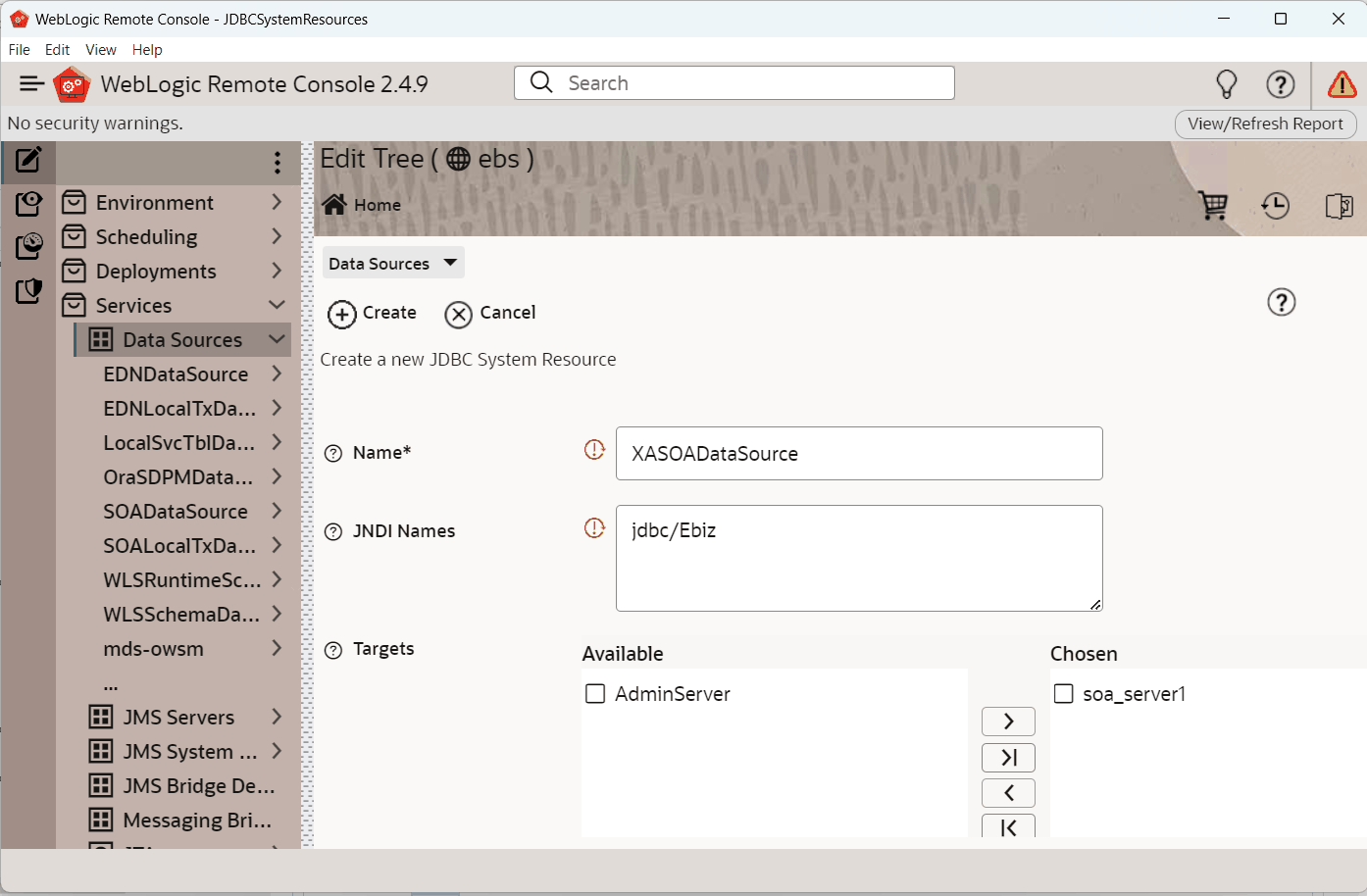This screenshot has height=896, width=1367.
Task: Open the Help menu
Action: (147, 50)
